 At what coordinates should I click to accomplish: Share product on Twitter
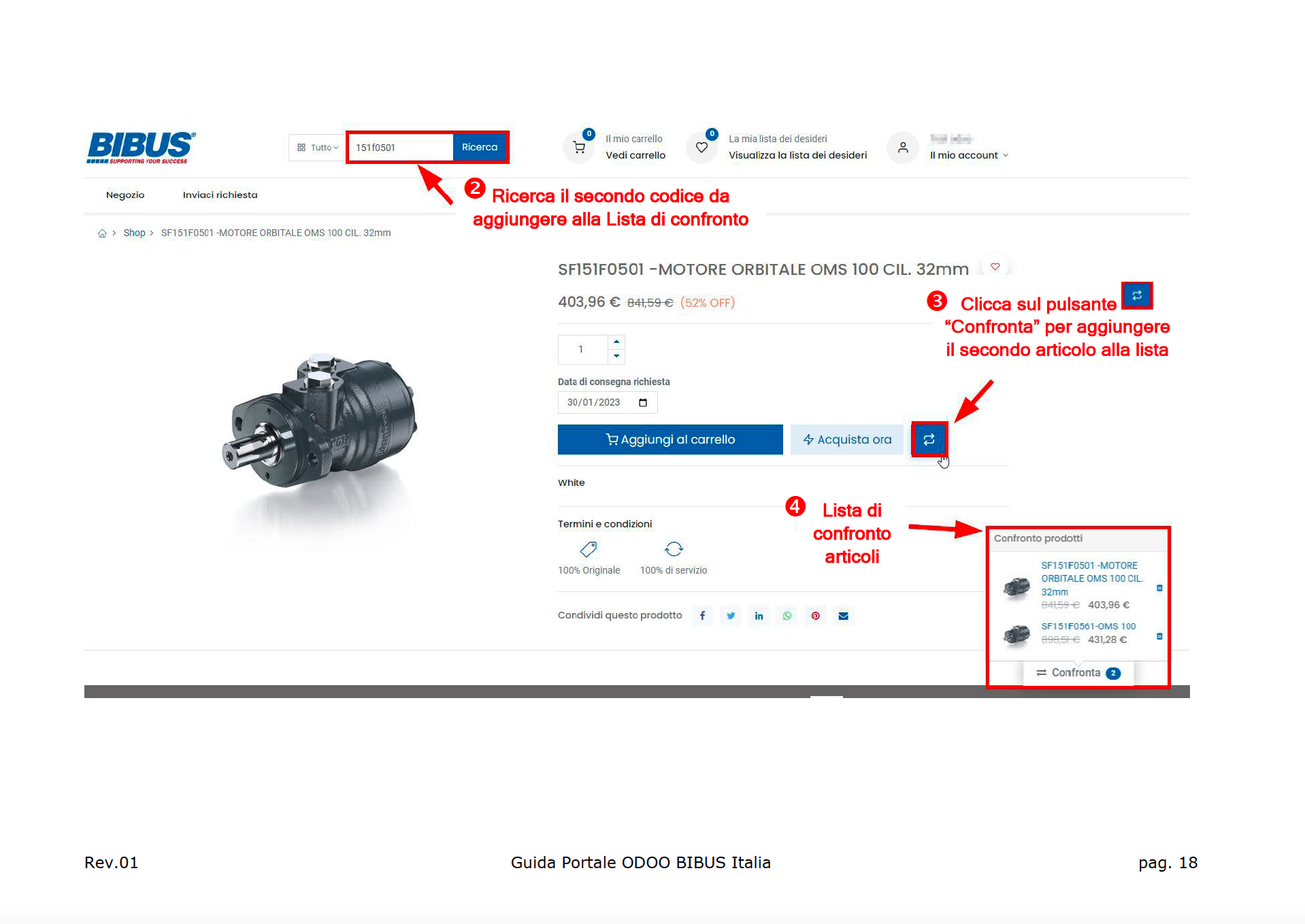[731, 616]
